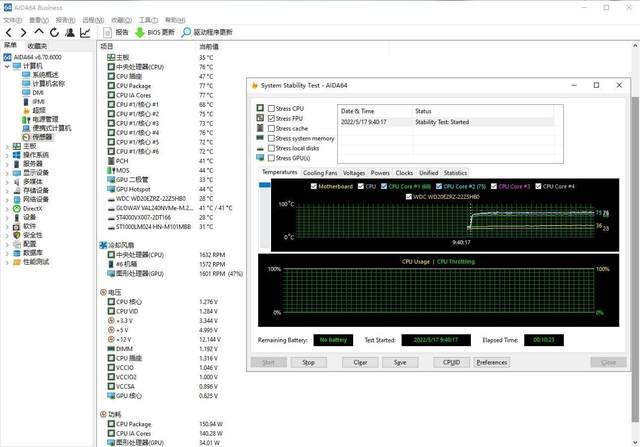Click the up-level arrow toolbar icon
The height and width of the screenshot is (447, 640).
pyautogui.click(x=39, y=31)
